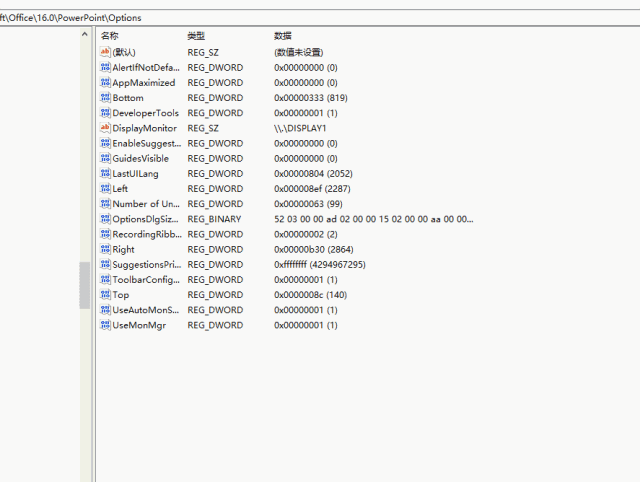Click the DWORD icon beside Right
Viewport: 640px width, 482px height.
[105, 249]
